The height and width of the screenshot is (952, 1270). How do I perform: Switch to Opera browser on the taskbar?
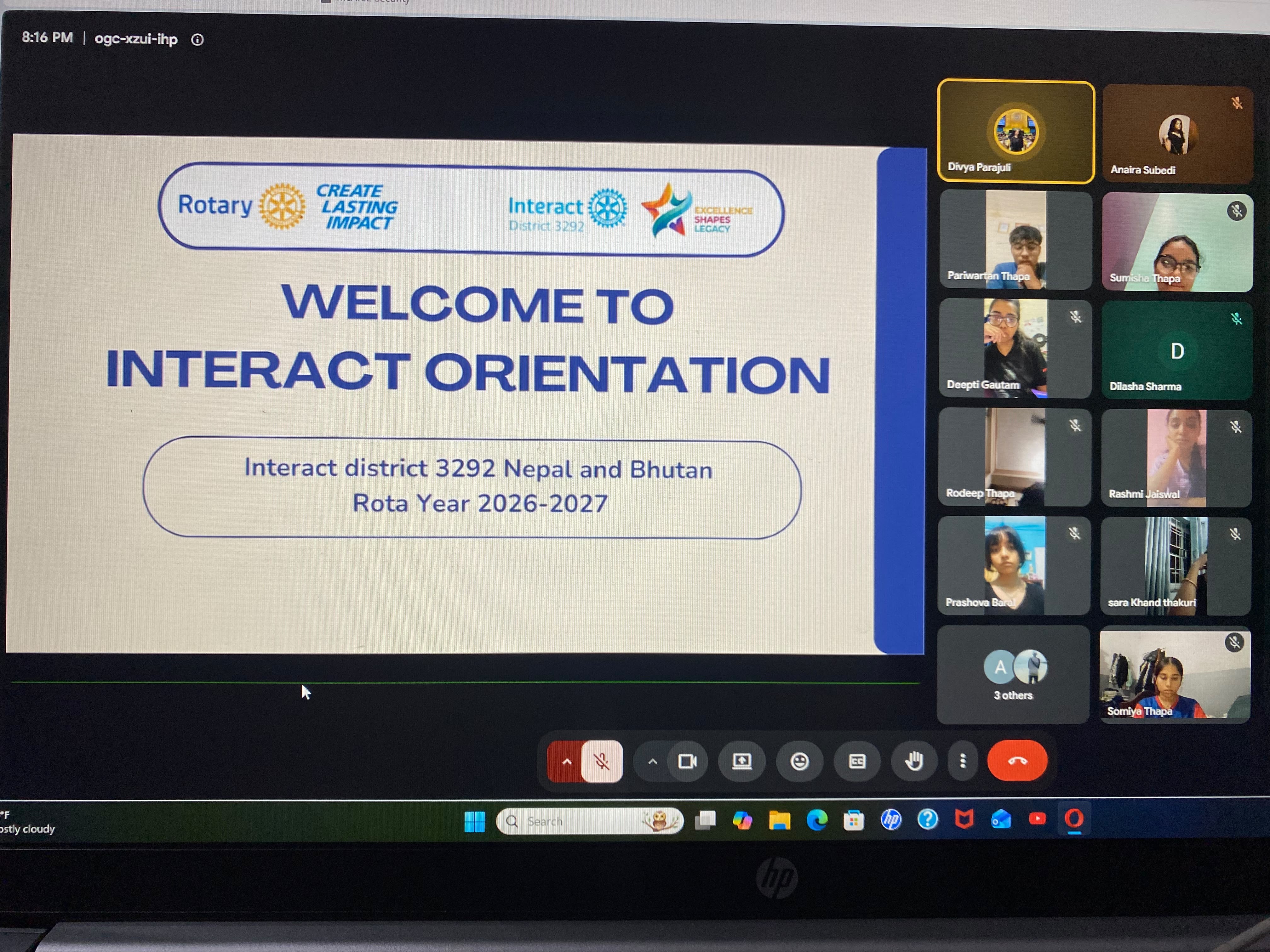point(1074,819)
